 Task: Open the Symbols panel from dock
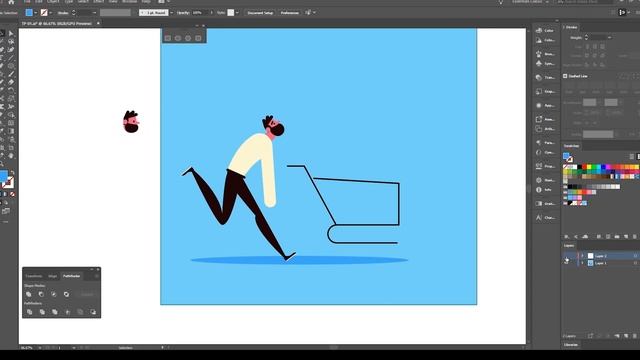tap(545, 64)
